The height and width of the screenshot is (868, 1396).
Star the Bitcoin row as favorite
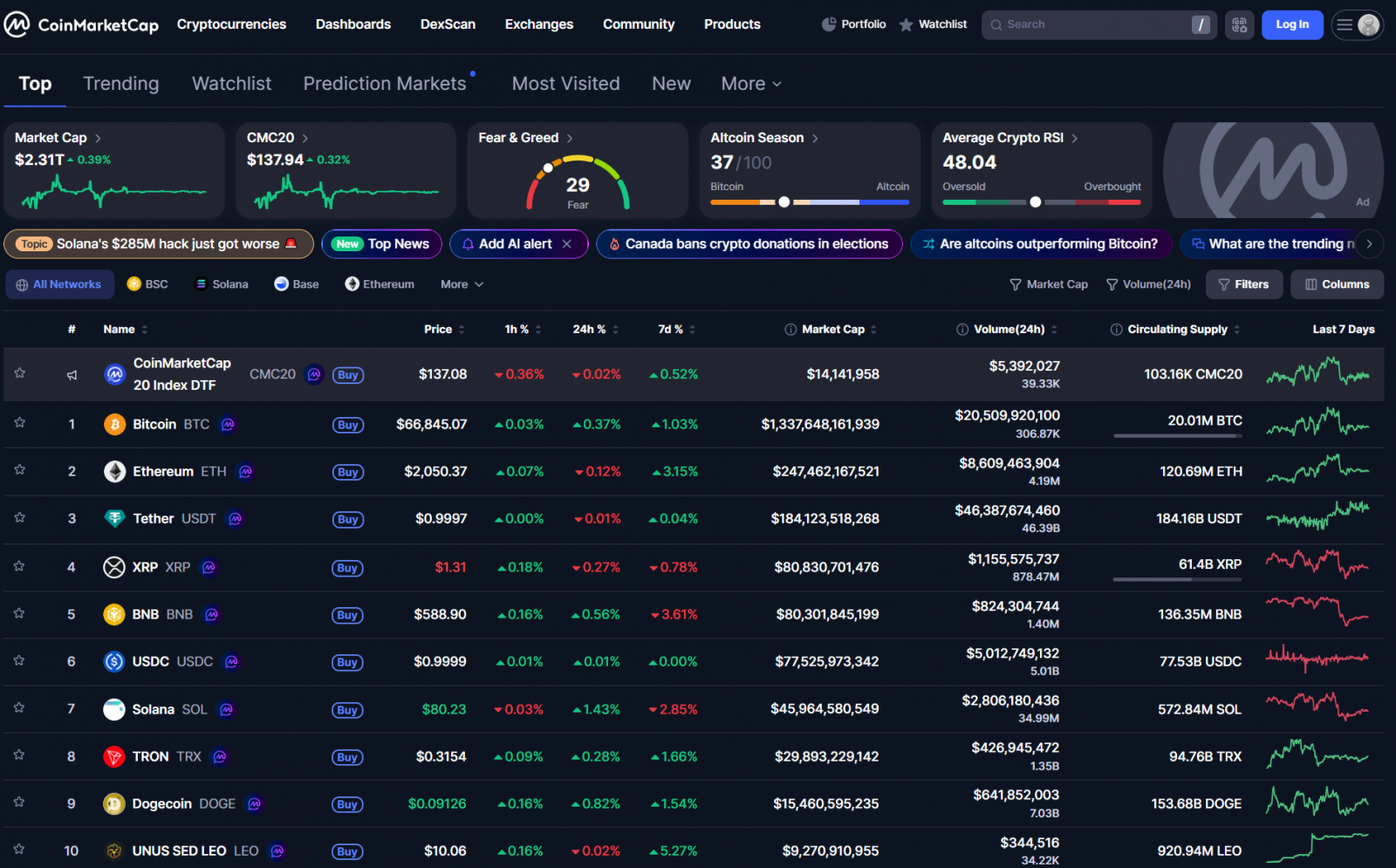point(19,424)
